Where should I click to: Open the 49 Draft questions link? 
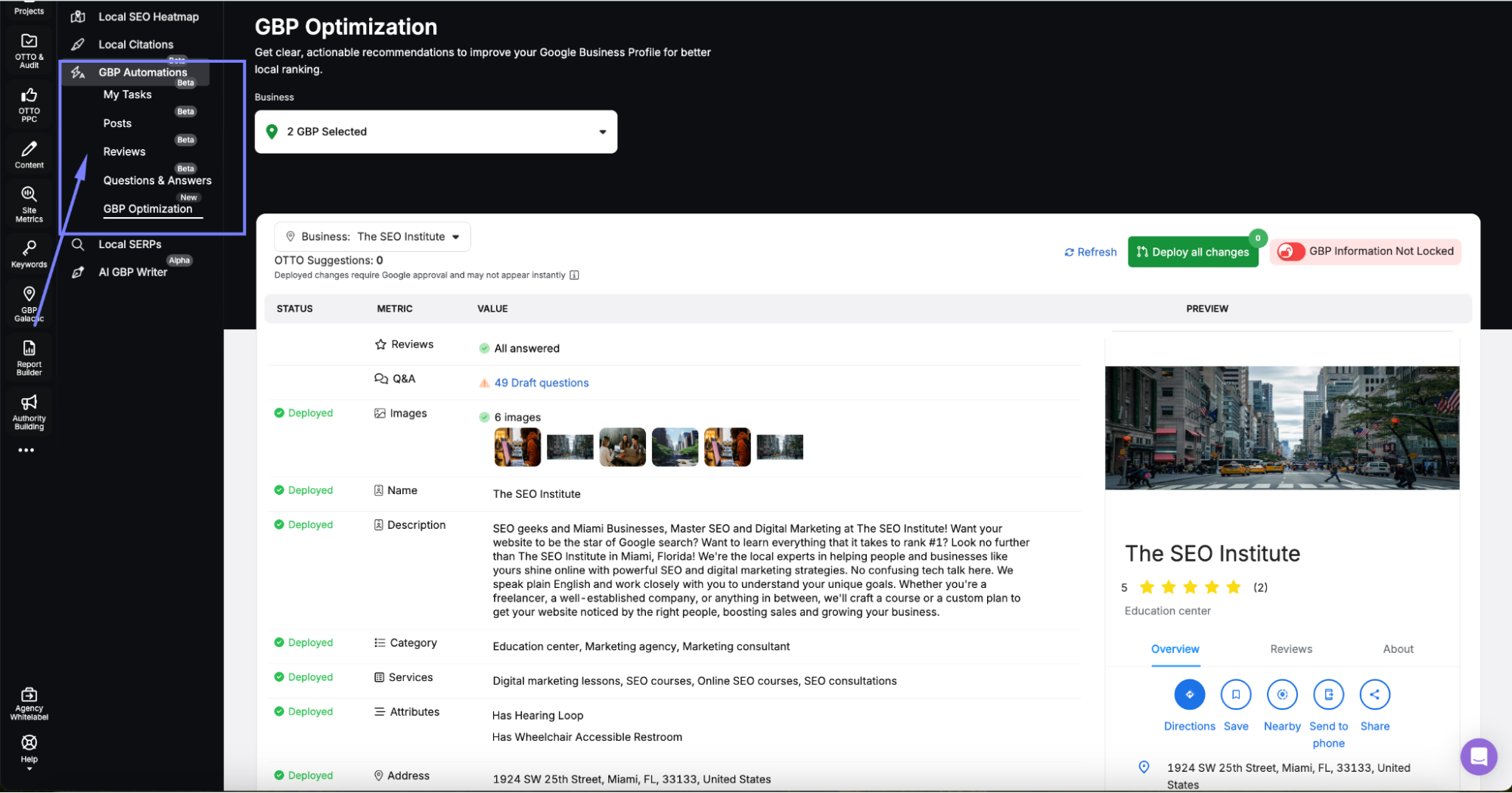[x=541, y=383]
